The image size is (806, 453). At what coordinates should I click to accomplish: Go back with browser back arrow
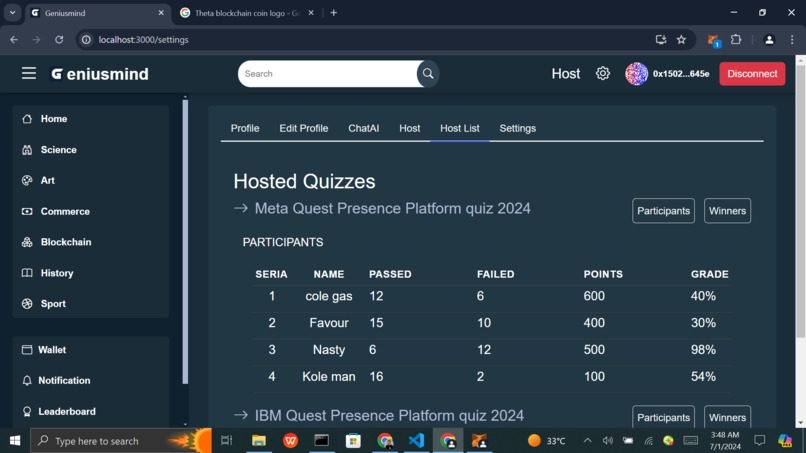tap(14, 40)
